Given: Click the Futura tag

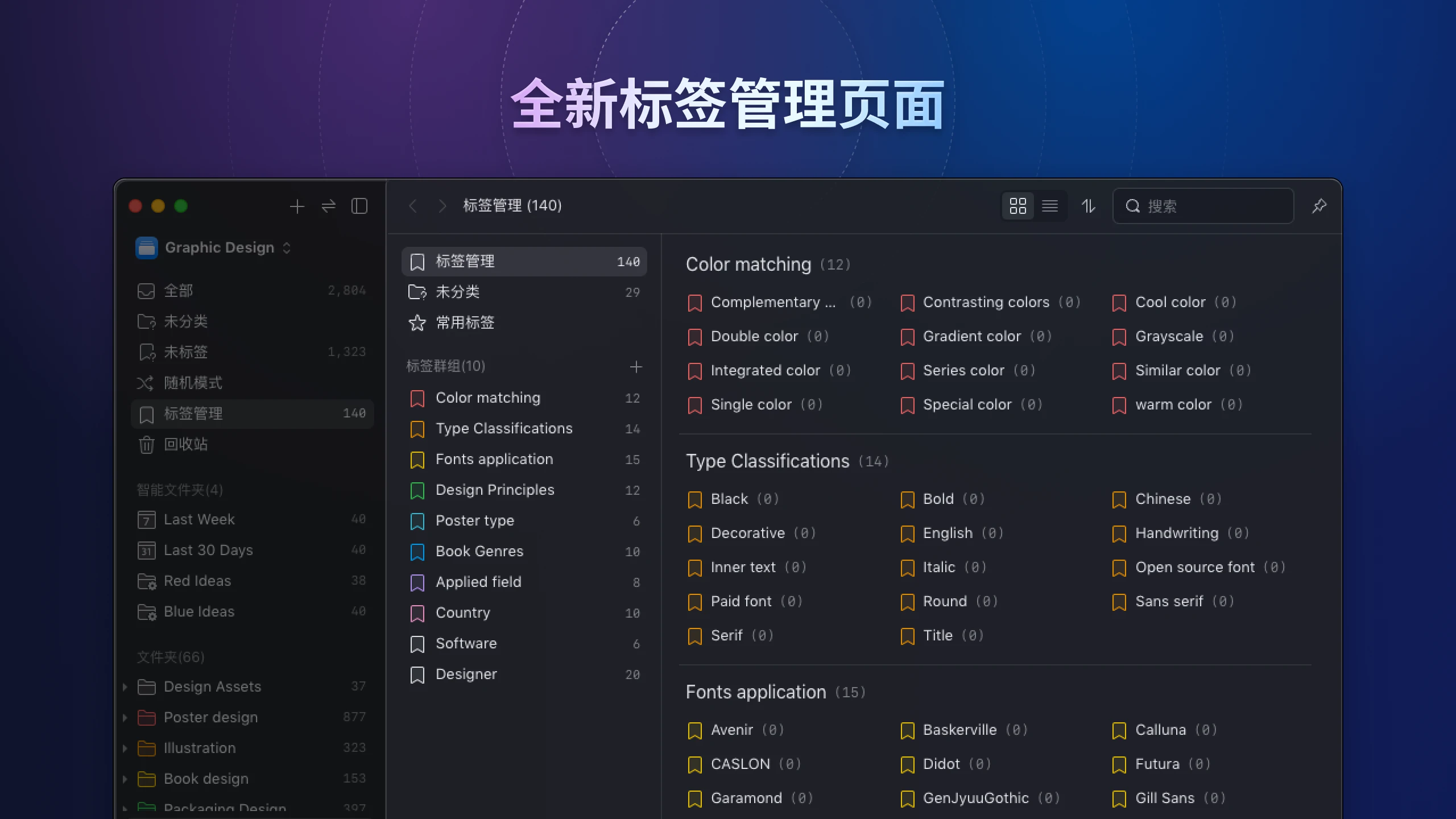Looking at the screenshot, I should point(1161,764).
